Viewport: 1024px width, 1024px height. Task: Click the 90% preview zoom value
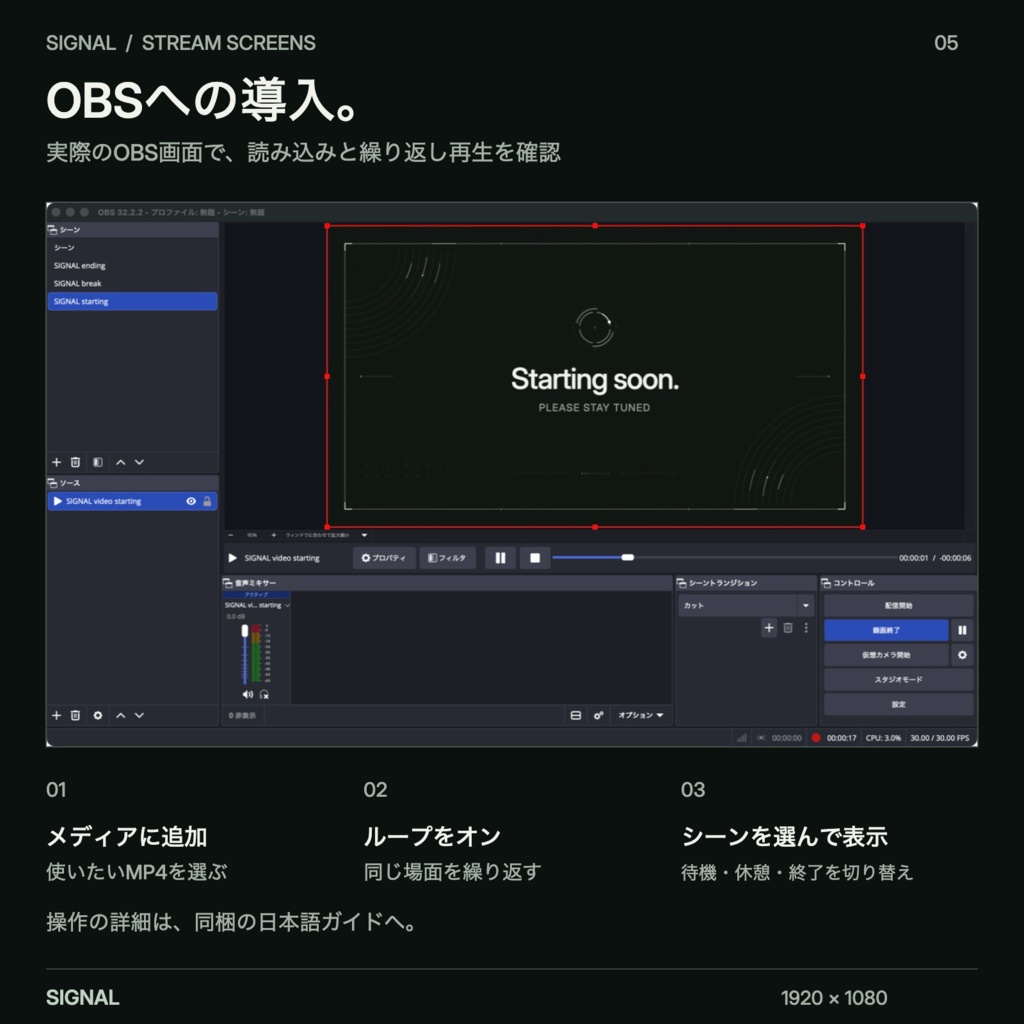(x=252, y=535)
